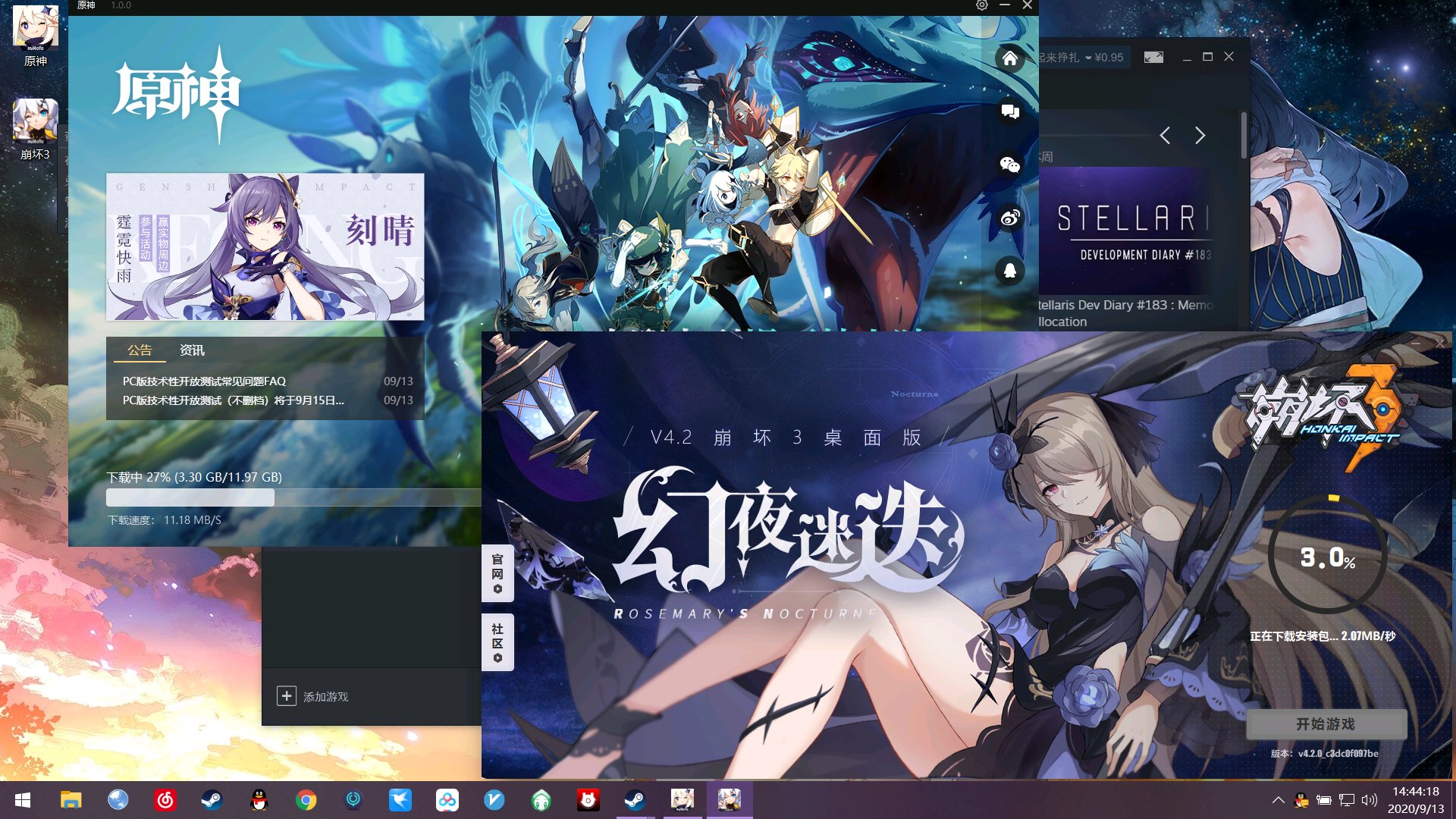Click the 添加游戏 label in Steam window
Image resolution: width=1456 pixels, height=819 pixels.
click(x=326, y=697)
